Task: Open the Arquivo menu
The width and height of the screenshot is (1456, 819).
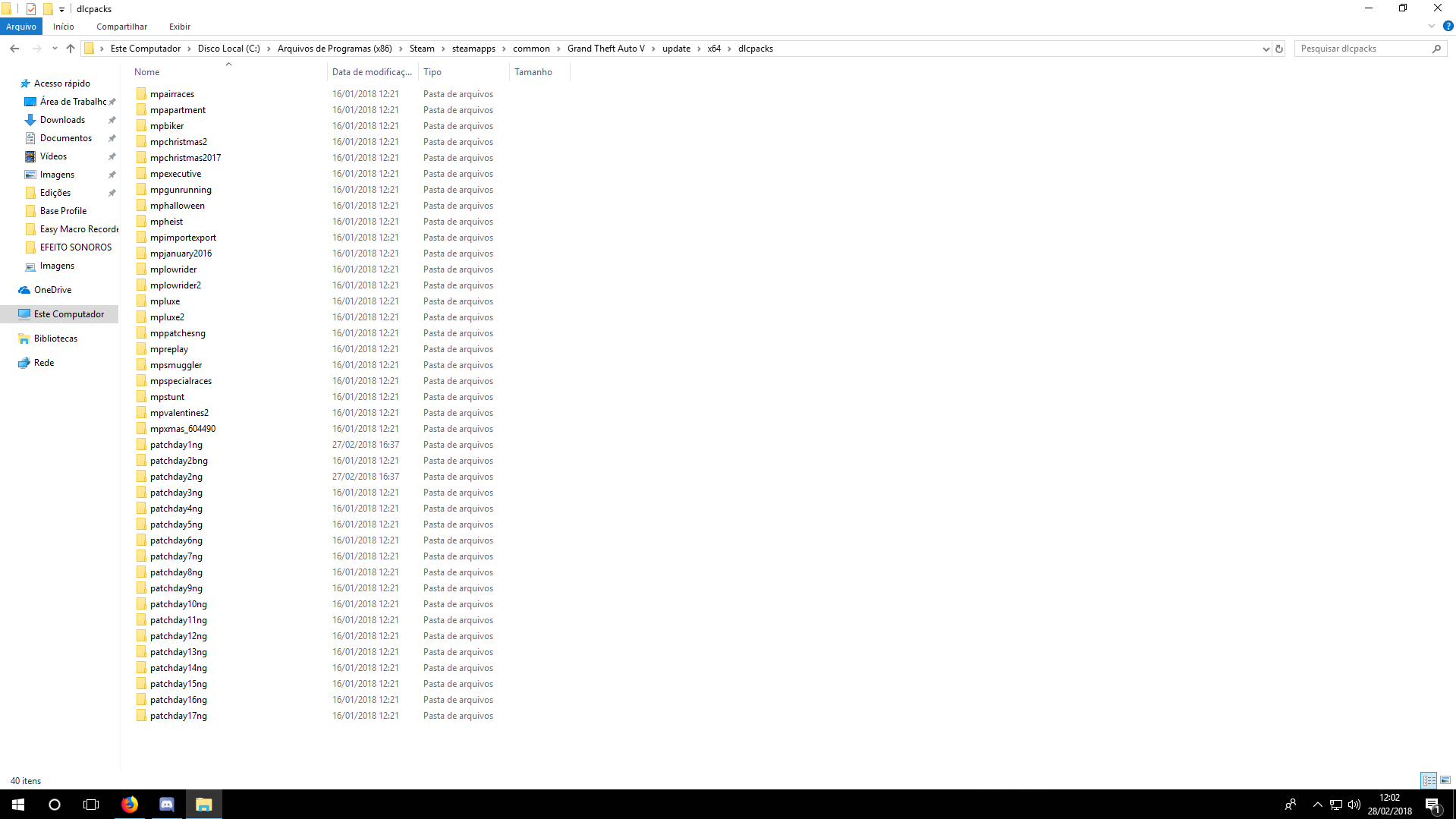Action: [x=21, y=27]
